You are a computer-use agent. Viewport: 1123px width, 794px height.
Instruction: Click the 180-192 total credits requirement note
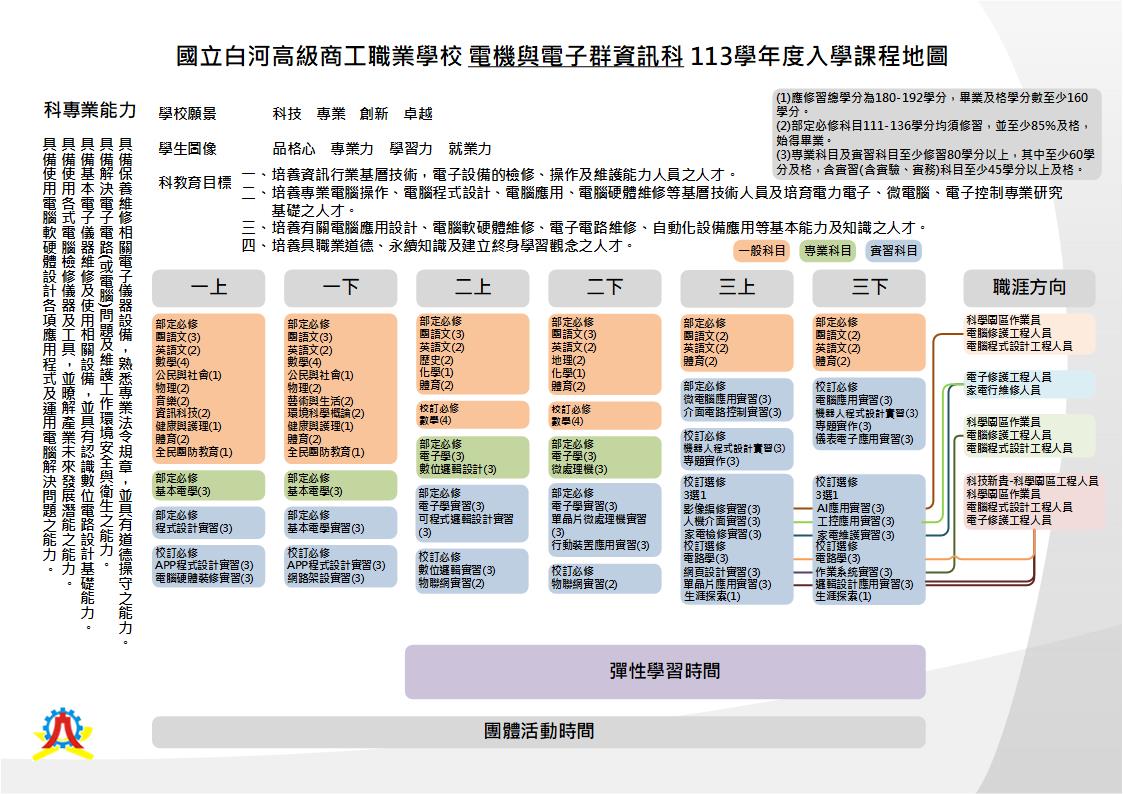coord(932,104)
